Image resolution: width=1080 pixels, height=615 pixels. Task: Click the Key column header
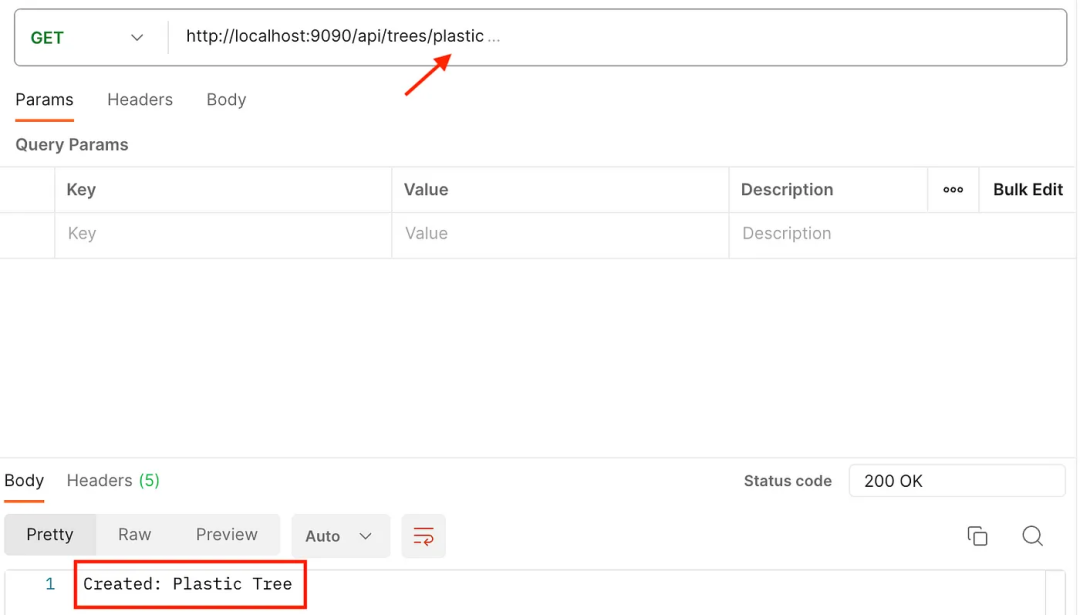click(81, 190)
